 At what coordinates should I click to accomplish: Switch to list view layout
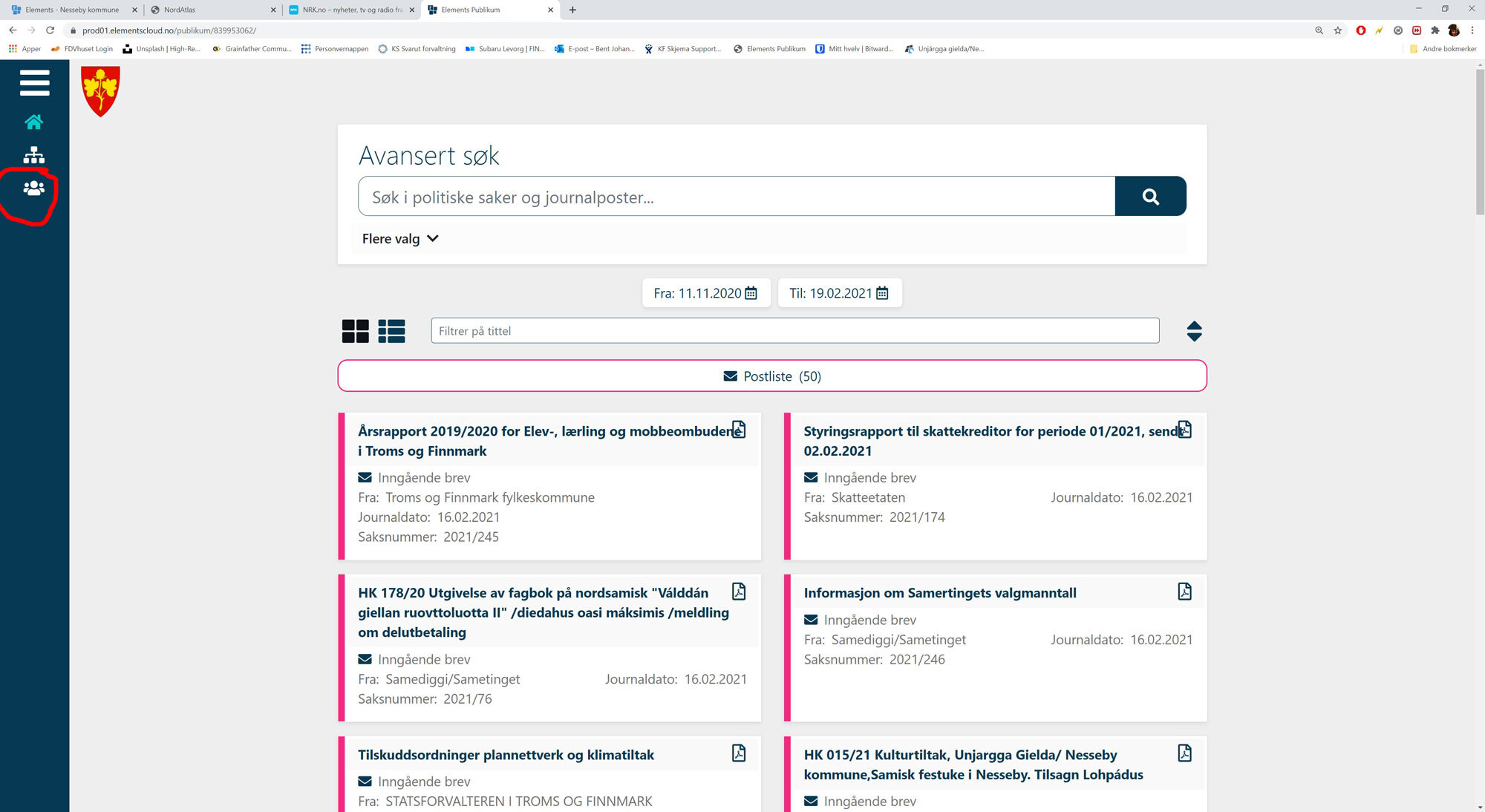[x=391, y=331]
